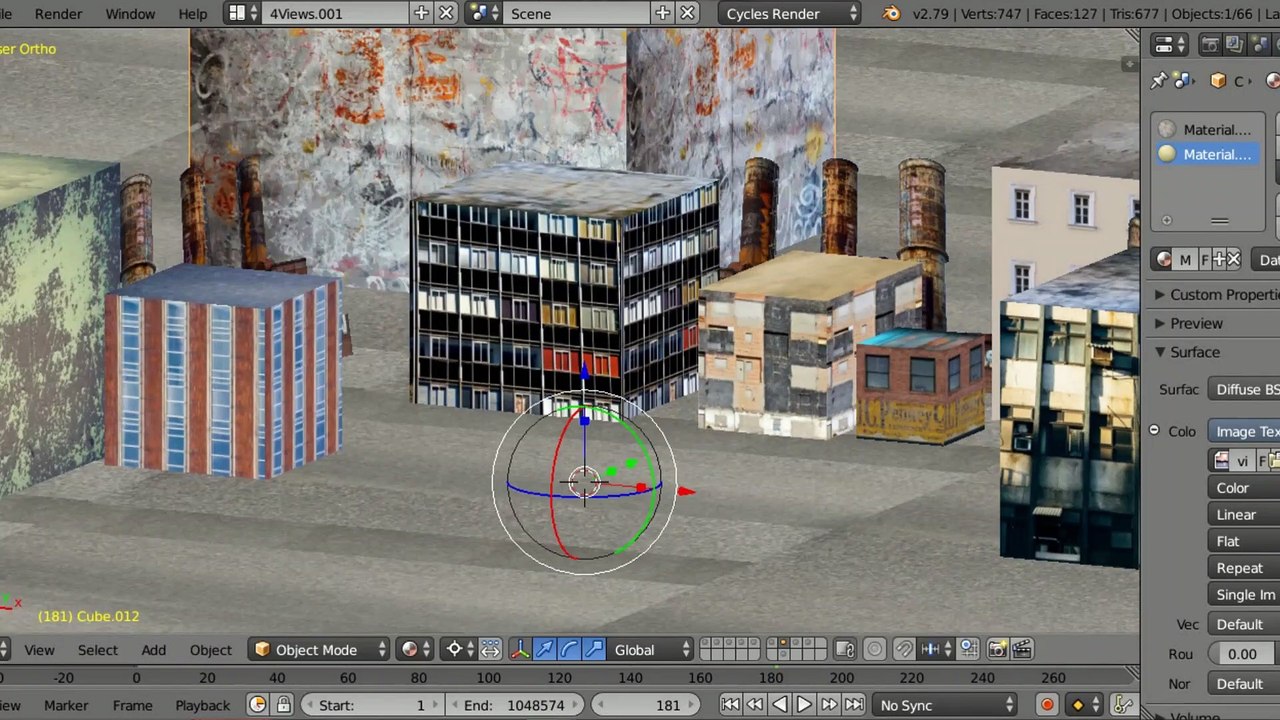This screenshot has width=1280, height=720.
Task: Unlink material with X icon
Action: [x=1234, y=259]
